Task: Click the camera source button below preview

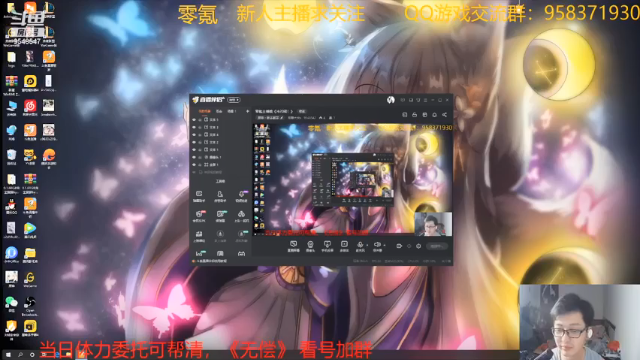Action: pyautogui.click(x=311, y=246)
